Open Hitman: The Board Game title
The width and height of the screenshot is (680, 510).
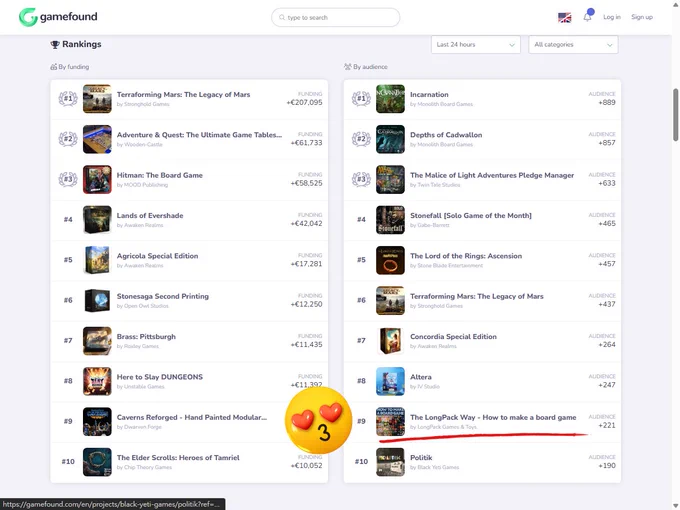pyautogui.click(x=160, y=175)
